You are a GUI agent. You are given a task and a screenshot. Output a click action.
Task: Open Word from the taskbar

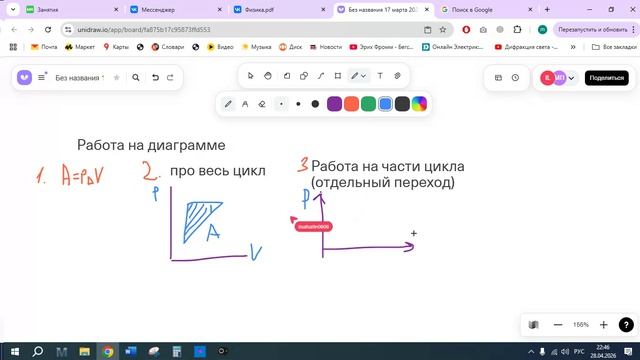pos(131,351)
